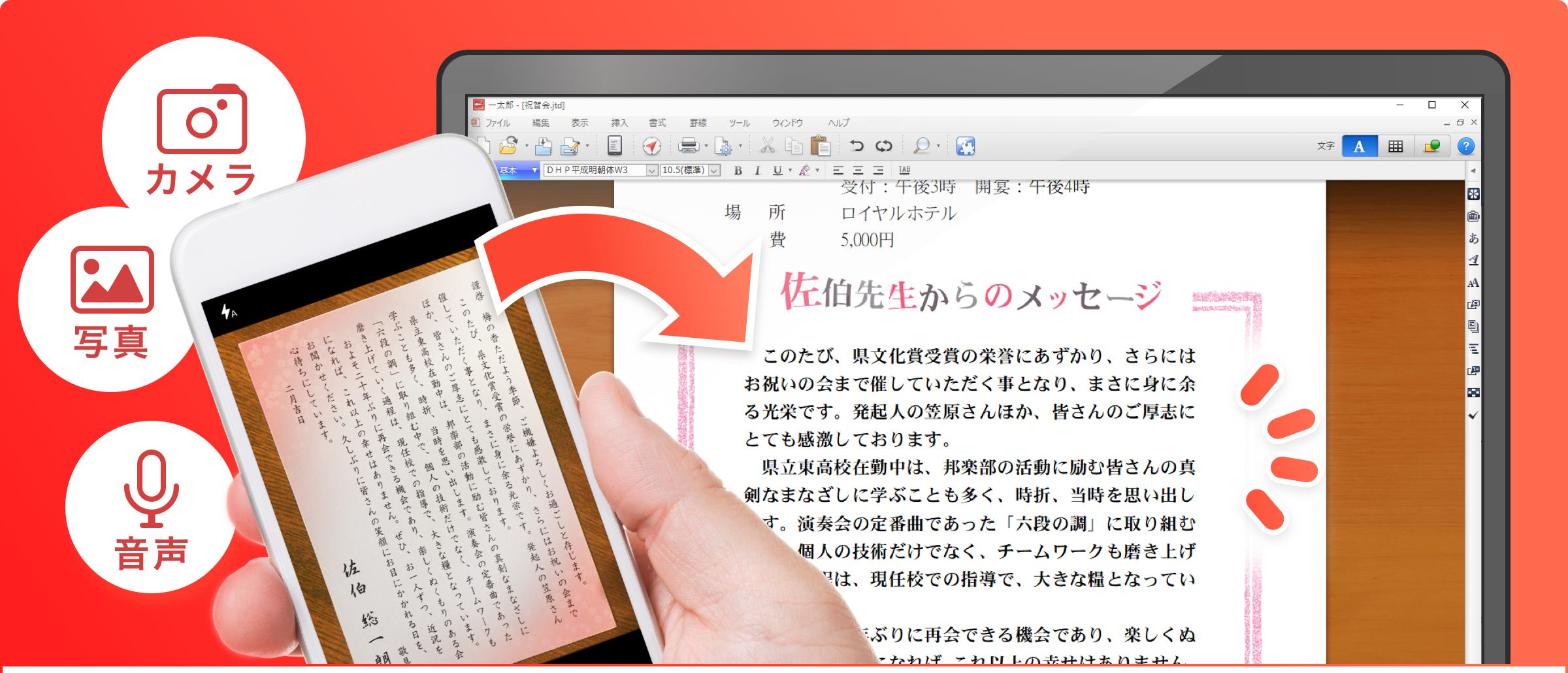
Task: Click the save document icon
Action: [544, 146]
